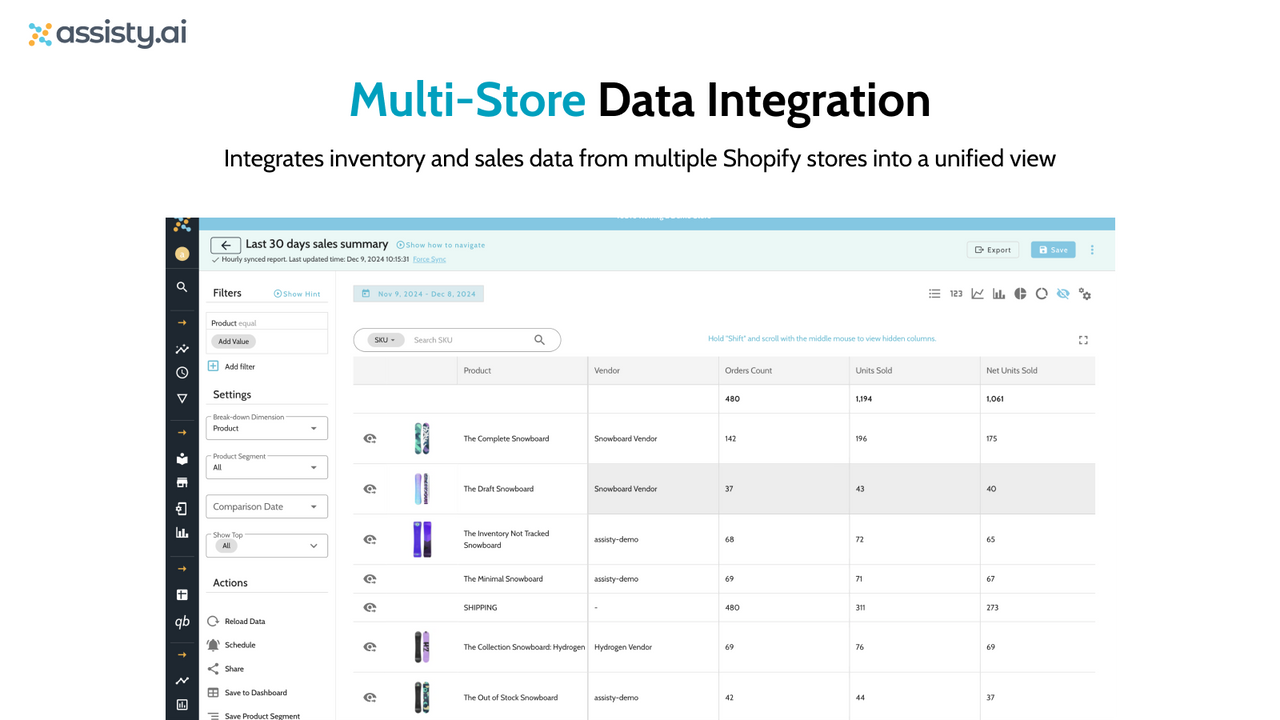The width and height of the screenshot is (1280, 720).
Task: Switch to bar chart view in the toolbar
Action: tap(999, 294)
